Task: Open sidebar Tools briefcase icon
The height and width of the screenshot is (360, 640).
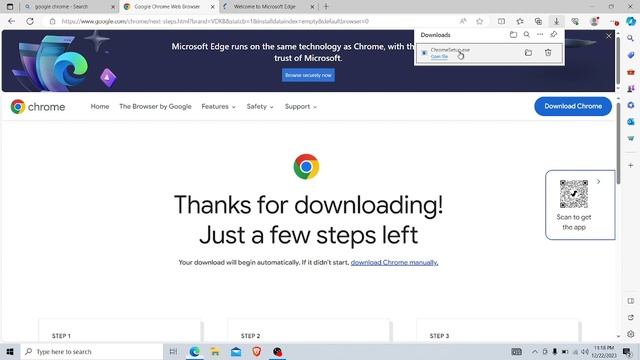Action: 631,72
